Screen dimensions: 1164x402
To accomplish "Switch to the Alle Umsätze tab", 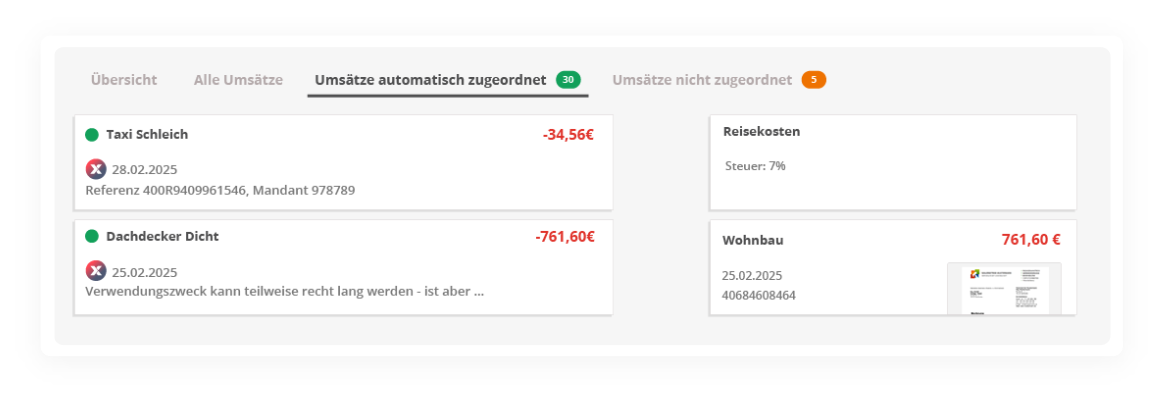I will tap(238, 80).
